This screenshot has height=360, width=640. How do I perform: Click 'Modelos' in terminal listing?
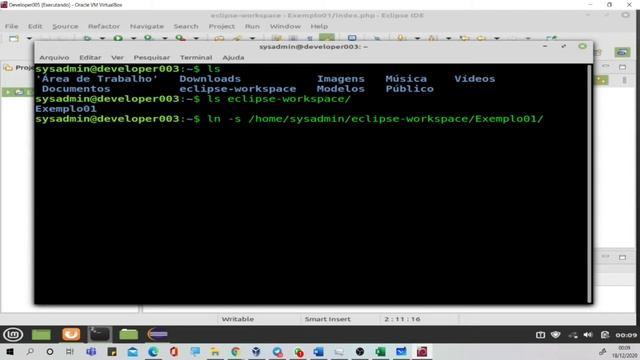point(341,89)
